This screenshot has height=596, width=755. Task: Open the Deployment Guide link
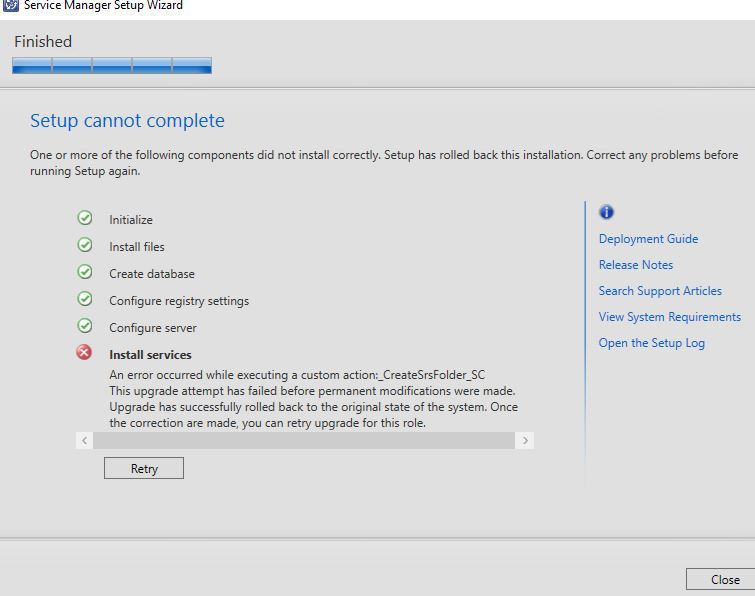648,239
